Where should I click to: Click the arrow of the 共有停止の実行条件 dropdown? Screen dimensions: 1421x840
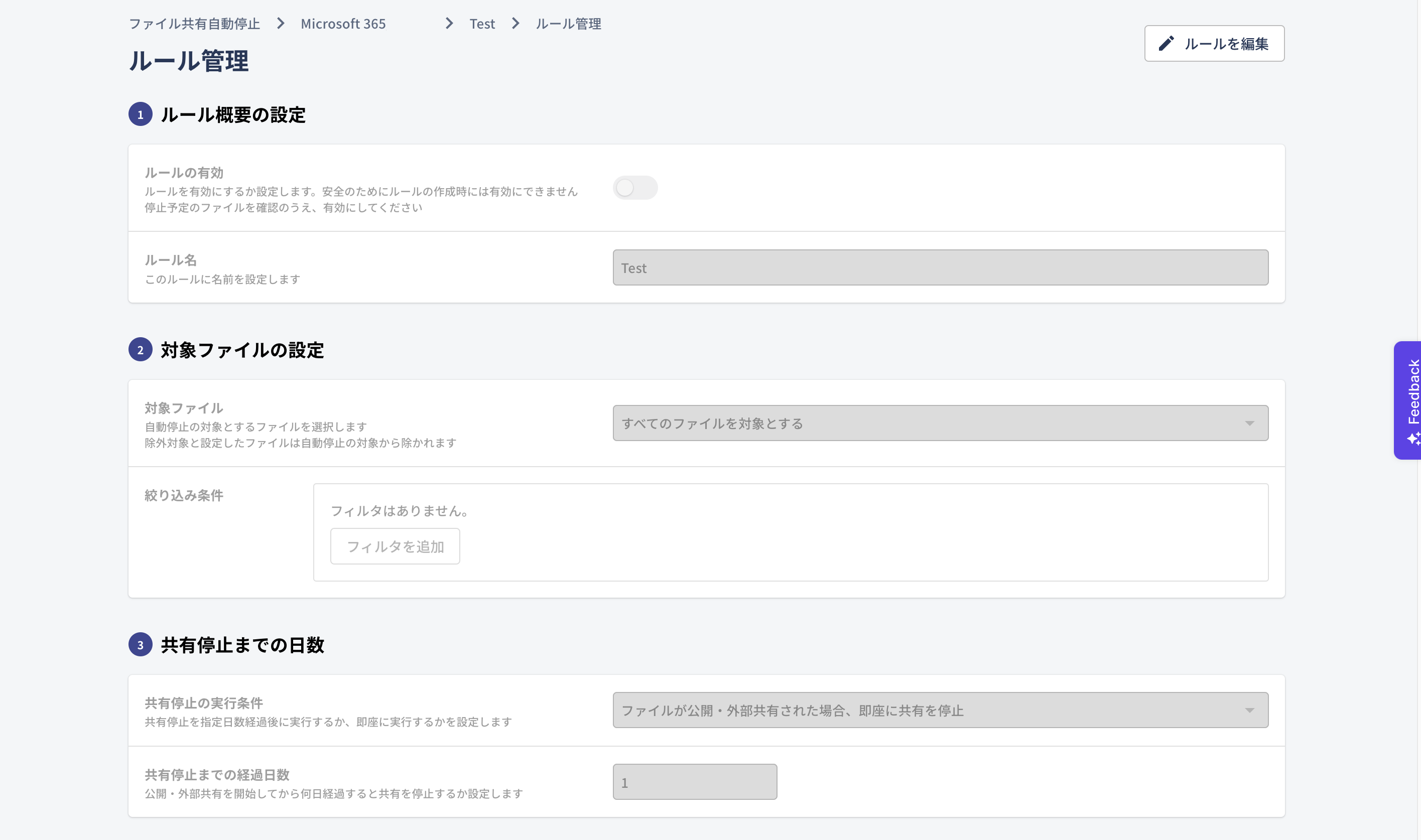tap(1249, 711)
